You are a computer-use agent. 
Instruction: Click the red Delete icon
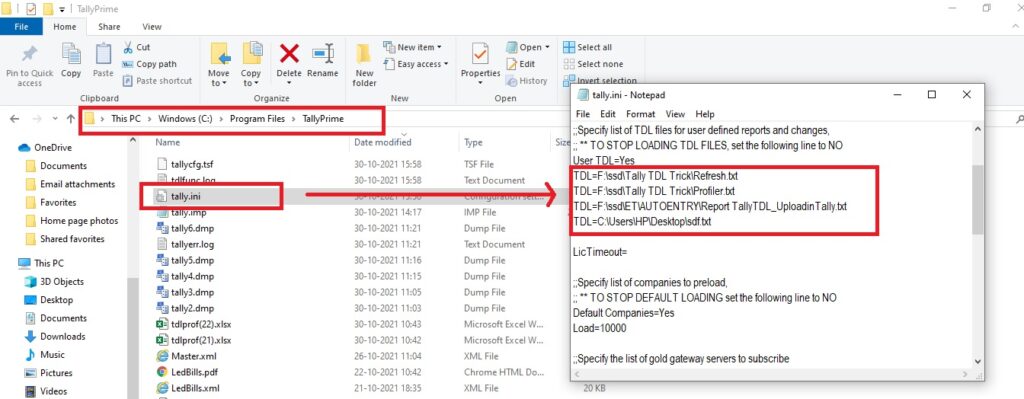289,54
